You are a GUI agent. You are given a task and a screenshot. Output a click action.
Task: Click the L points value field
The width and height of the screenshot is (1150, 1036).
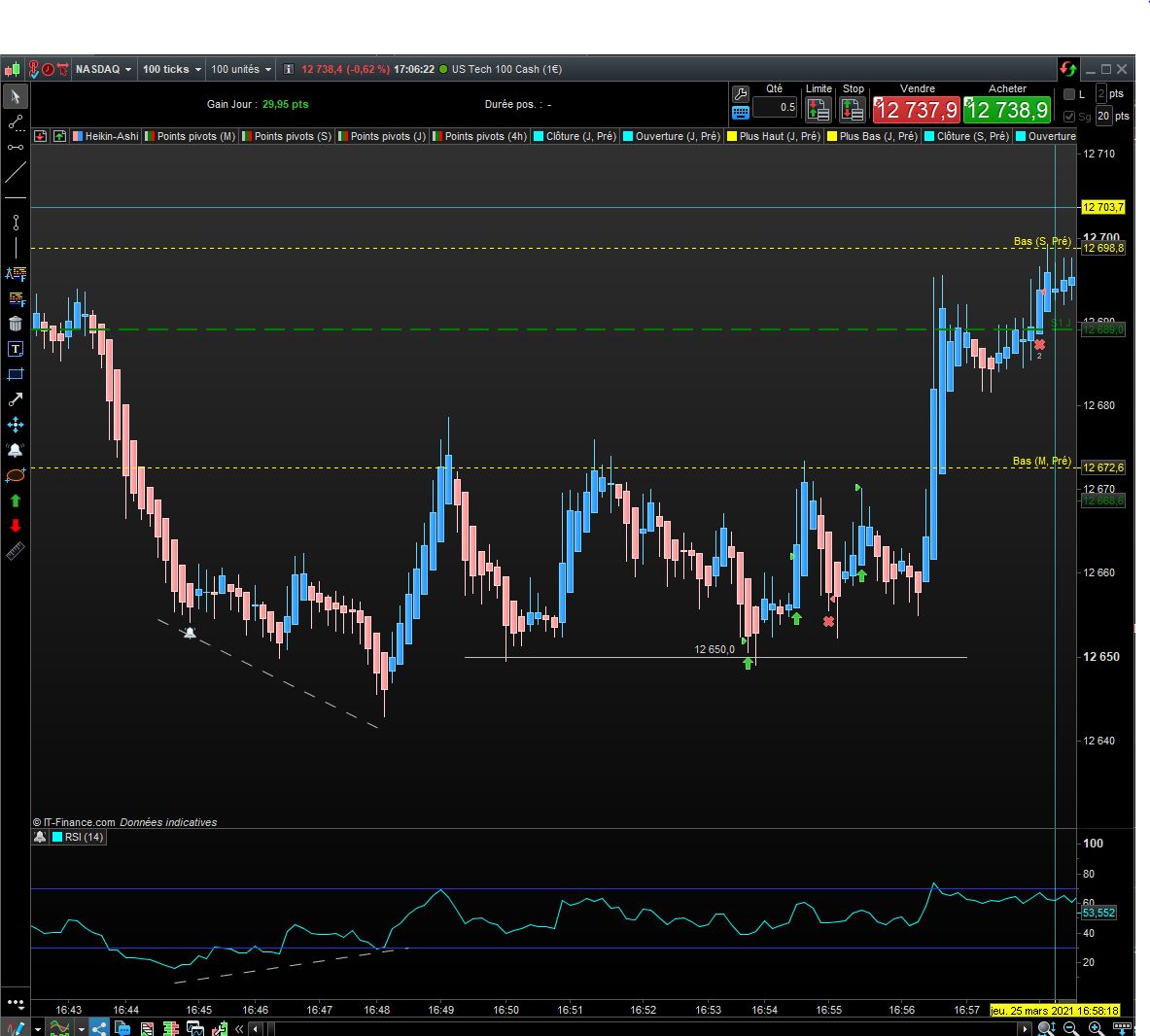1100,93
